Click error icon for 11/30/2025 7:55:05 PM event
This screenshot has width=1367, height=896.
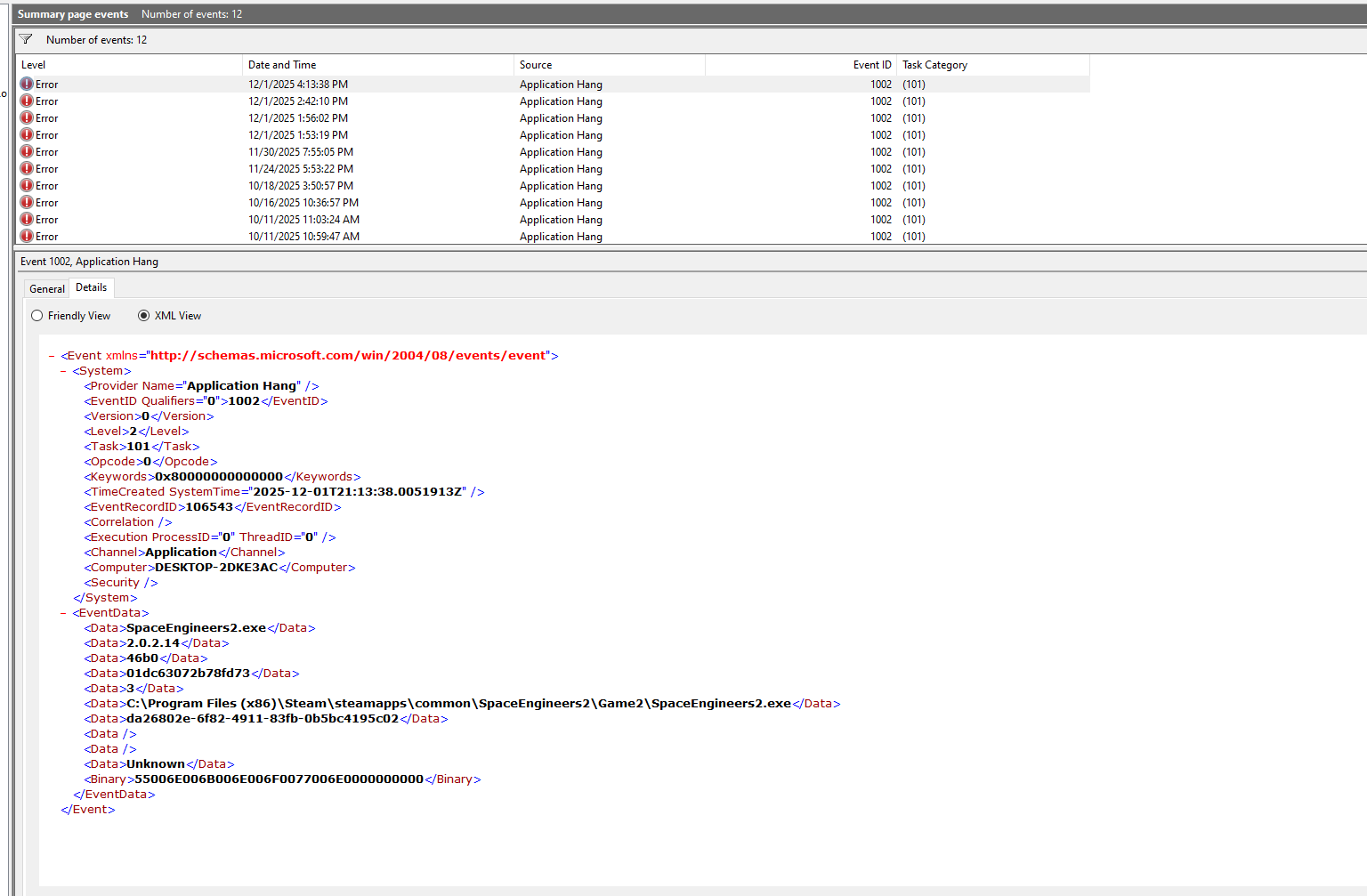pos(27,152)
